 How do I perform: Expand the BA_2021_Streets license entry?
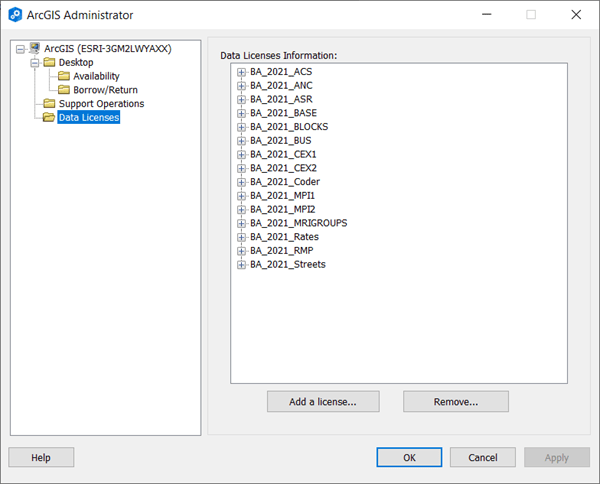coord(241,265)
